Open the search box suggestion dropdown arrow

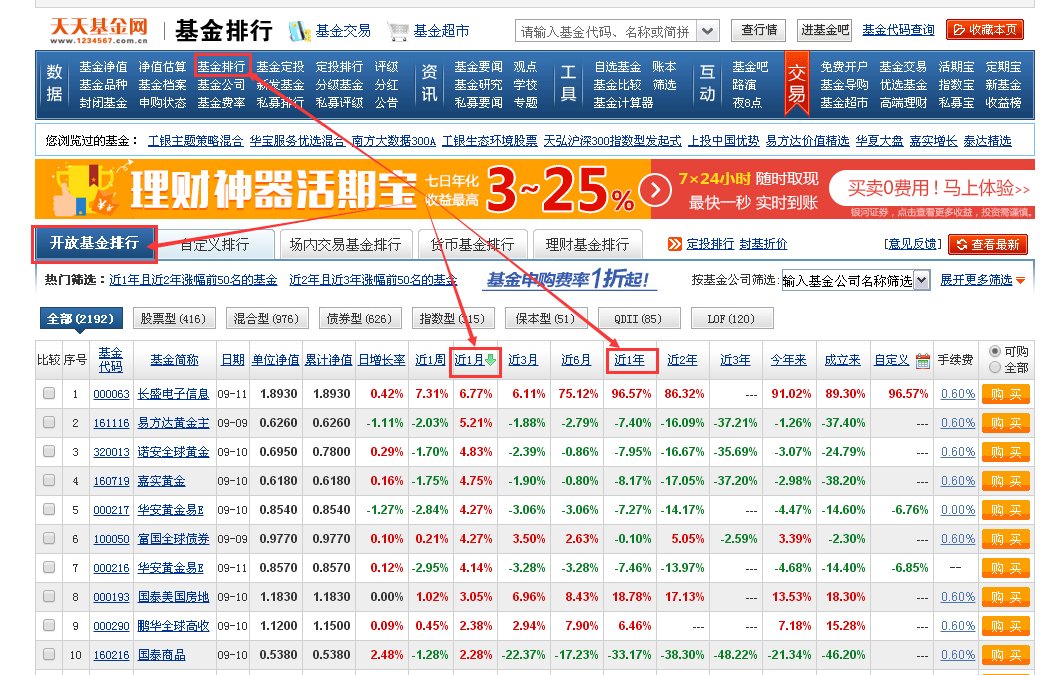[x=706, y=30]
